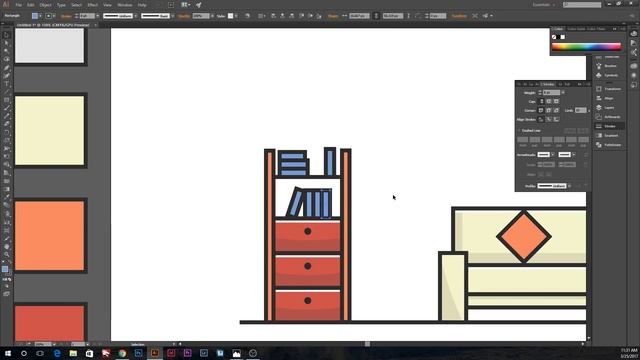This screenshot has width=640, height=360.
Task: Open the Stroke color dropdown in control bar
Action: (x=54, y=16)
